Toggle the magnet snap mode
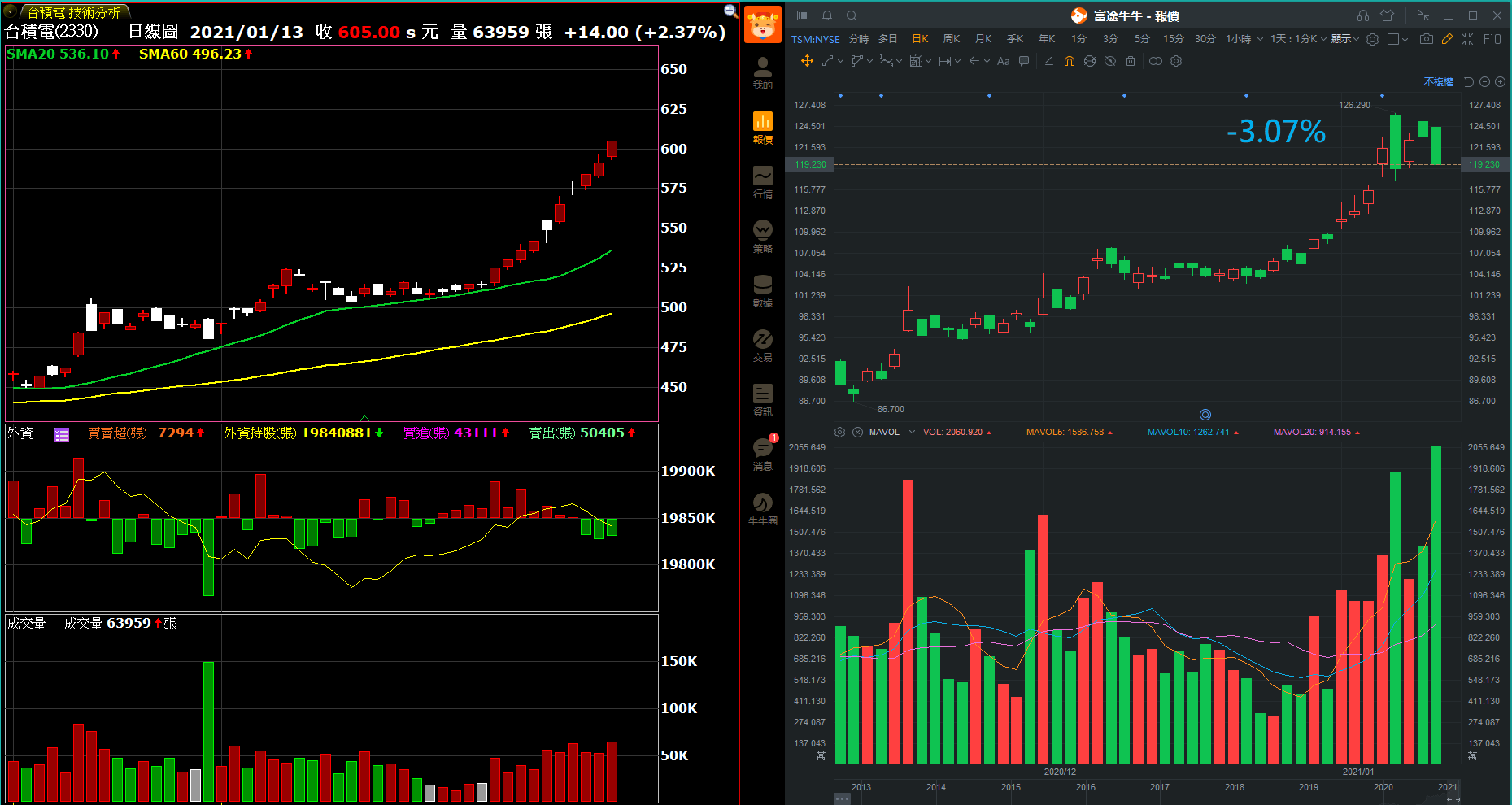The width and height of the screenshot is (1512, 805). pyautogui.click(x=1070, y=61)
